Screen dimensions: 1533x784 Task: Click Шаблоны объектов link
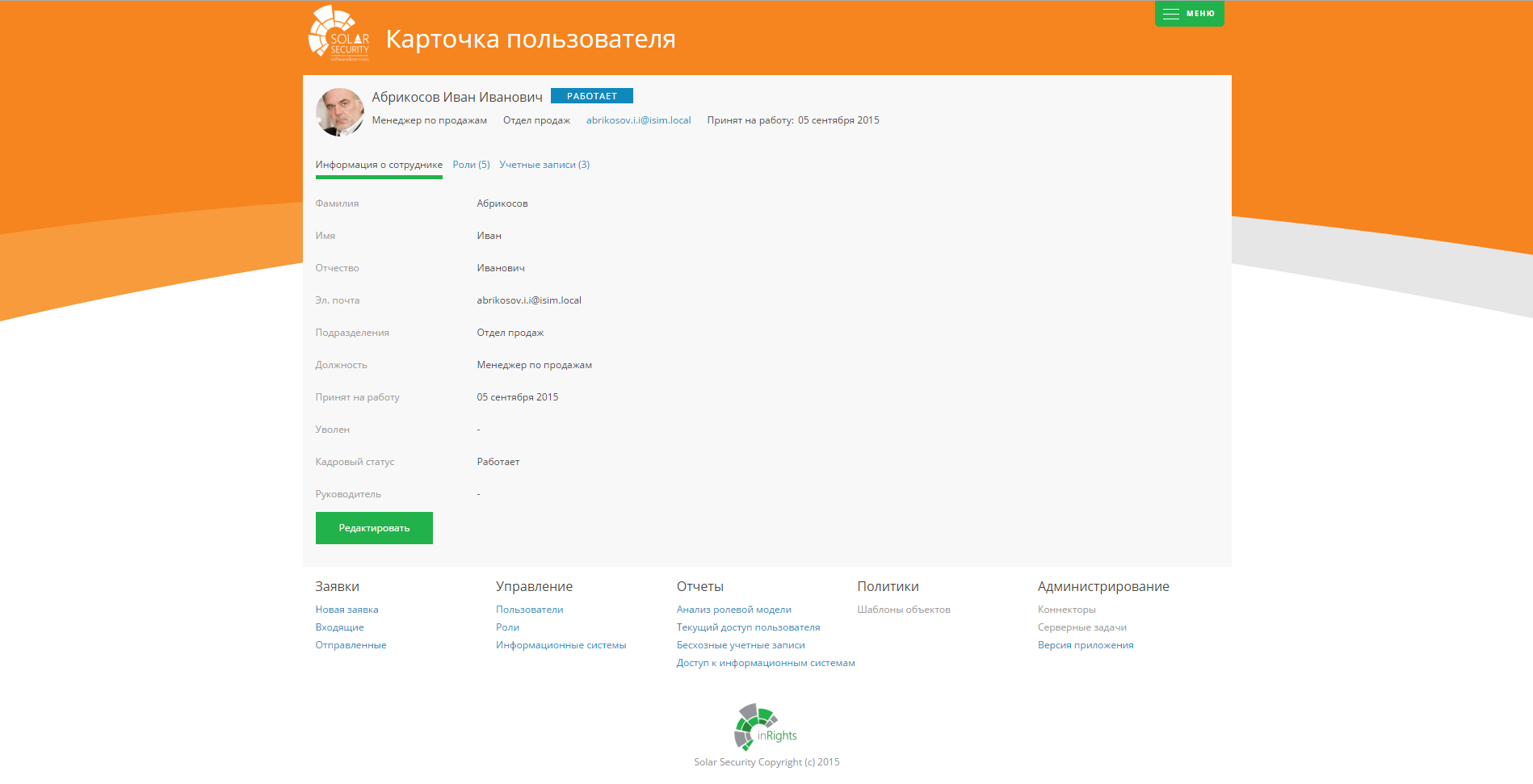coord(904,610)
